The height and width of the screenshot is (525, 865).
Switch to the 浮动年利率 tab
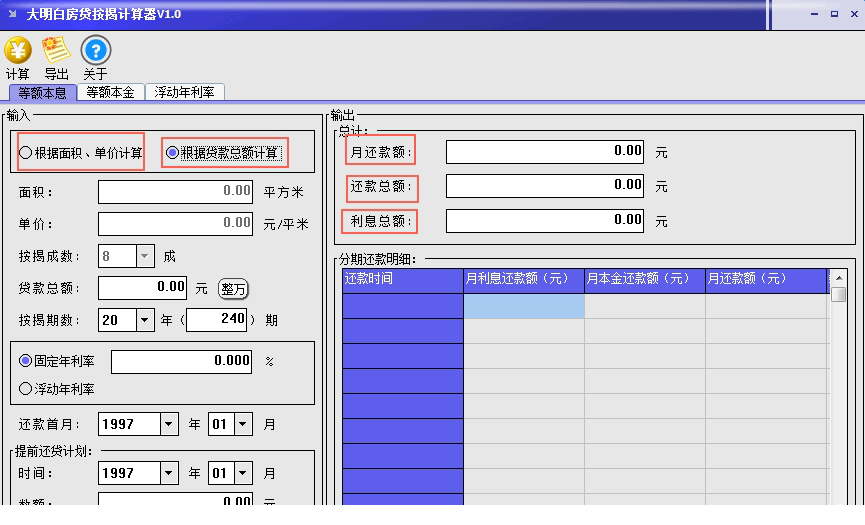click(186, 92)
